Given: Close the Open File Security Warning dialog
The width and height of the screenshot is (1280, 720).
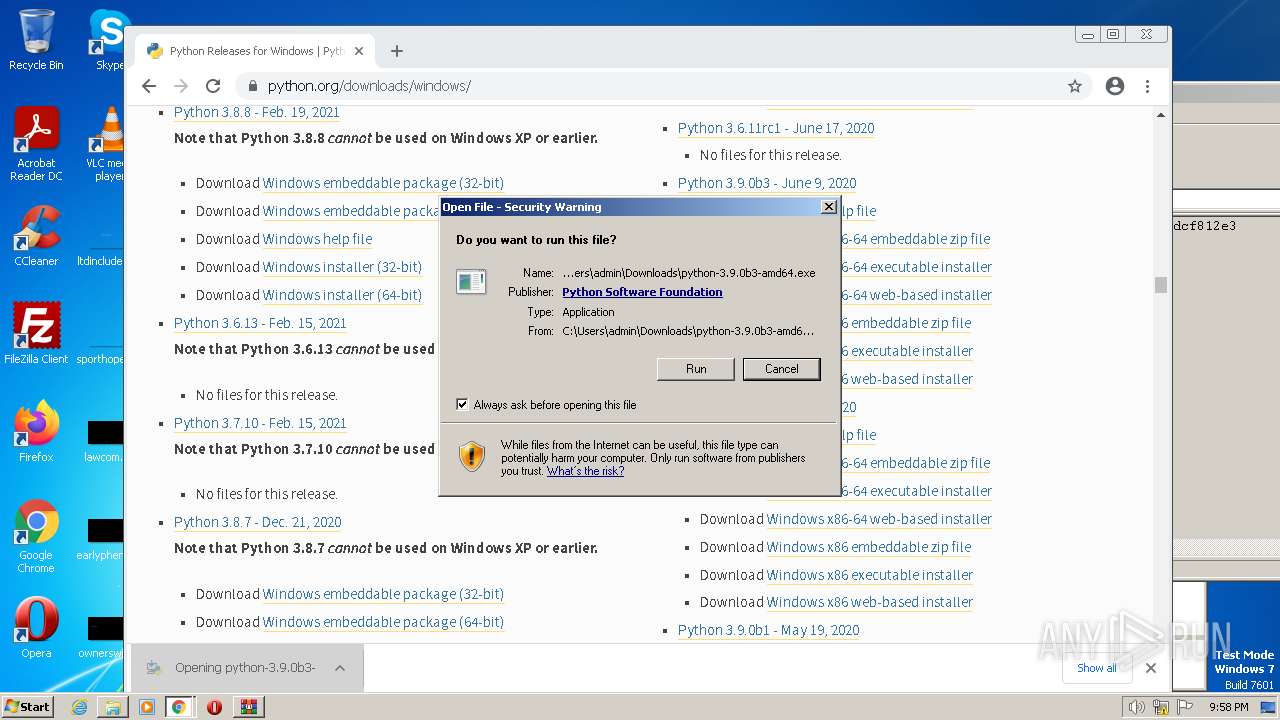Looking at the screenshot, I should point(828,207).
